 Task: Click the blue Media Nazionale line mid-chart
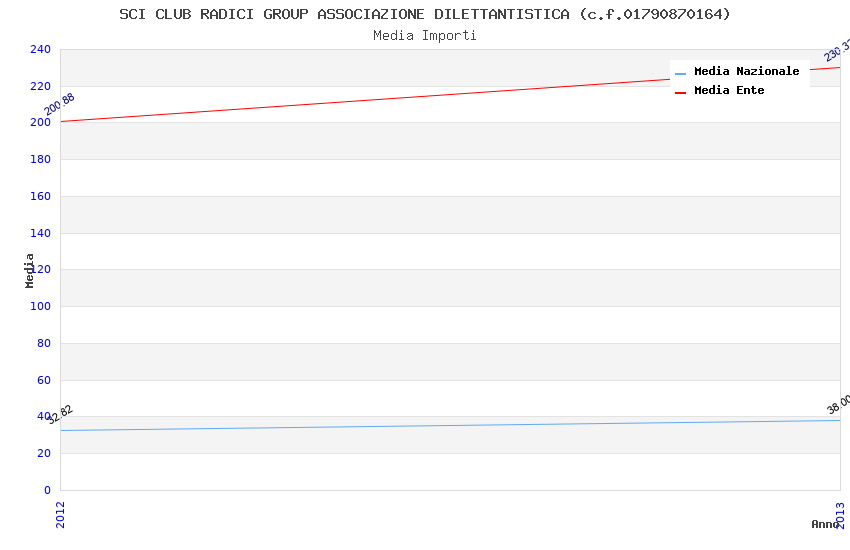point(450,425)
